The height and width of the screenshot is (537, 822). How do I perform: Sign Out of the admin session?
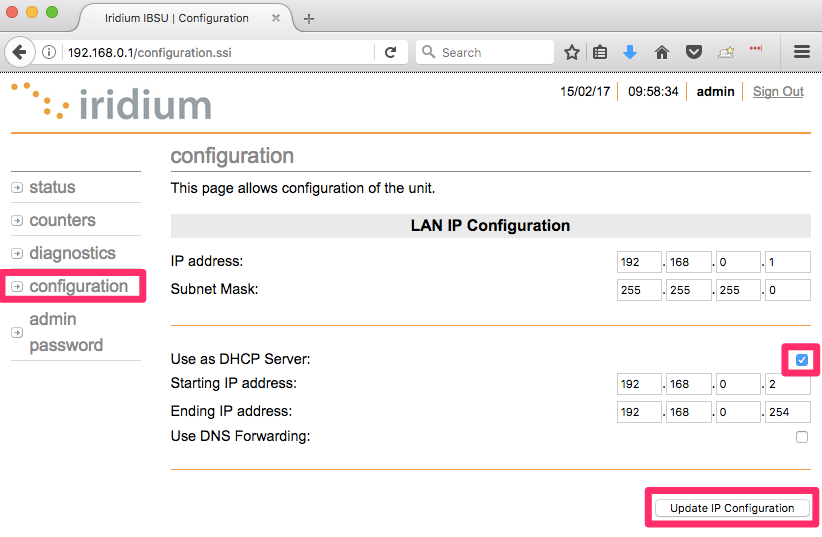(778, 92)
